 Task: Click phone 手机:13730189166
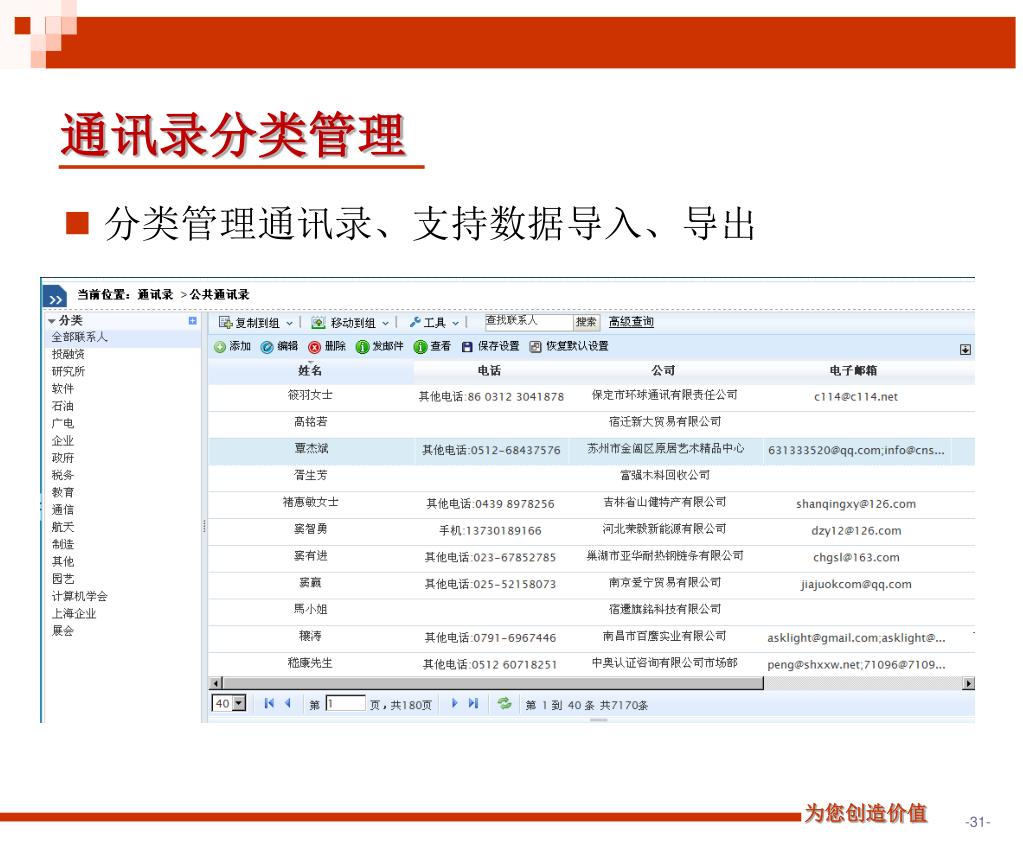coord(491,531)
